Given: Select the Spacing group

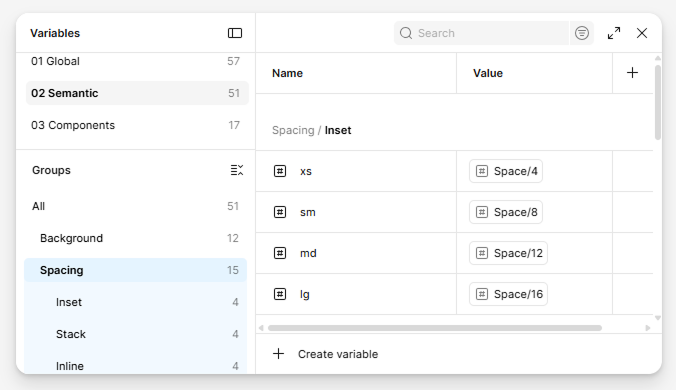Looking at the screenshot, I should [x=135, y=270].
